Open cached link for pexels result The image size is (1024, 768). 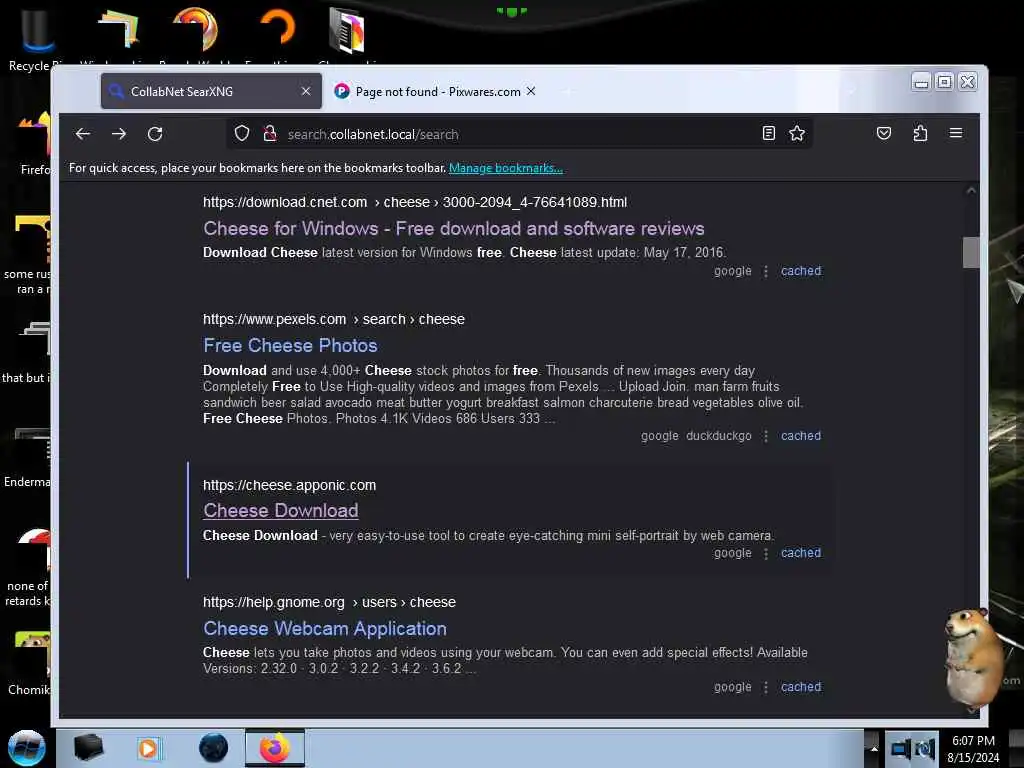click(801, 436)
